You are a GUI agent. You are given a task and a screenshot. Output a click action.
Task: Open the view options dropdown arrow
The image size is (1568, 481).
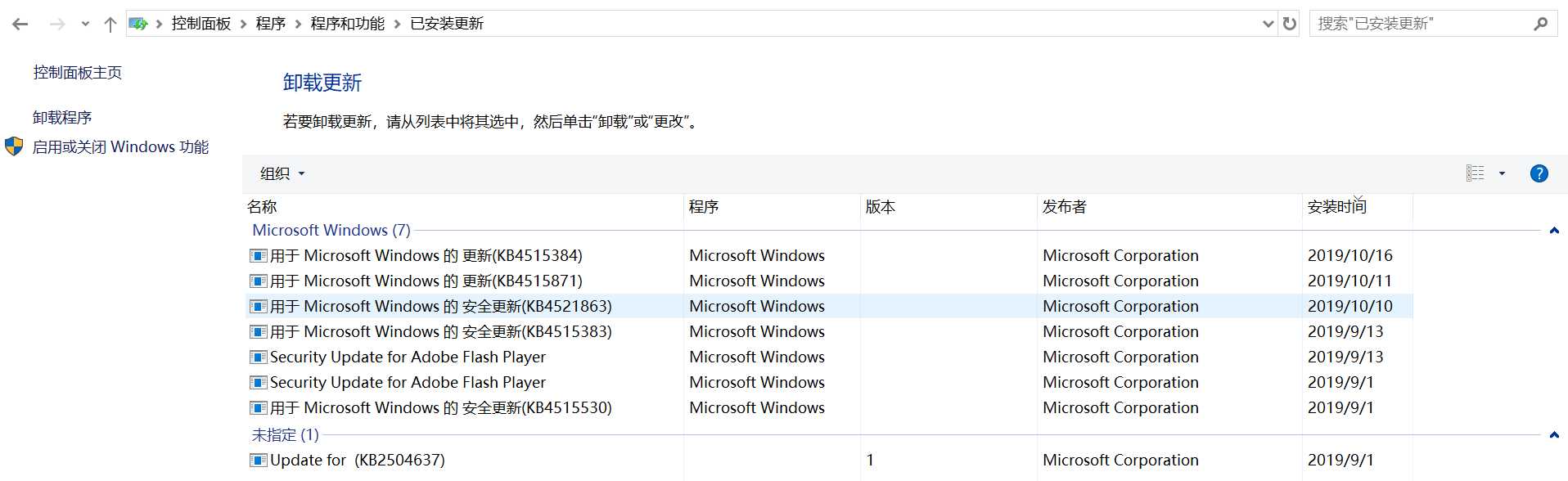click(x=1502, y=173)
